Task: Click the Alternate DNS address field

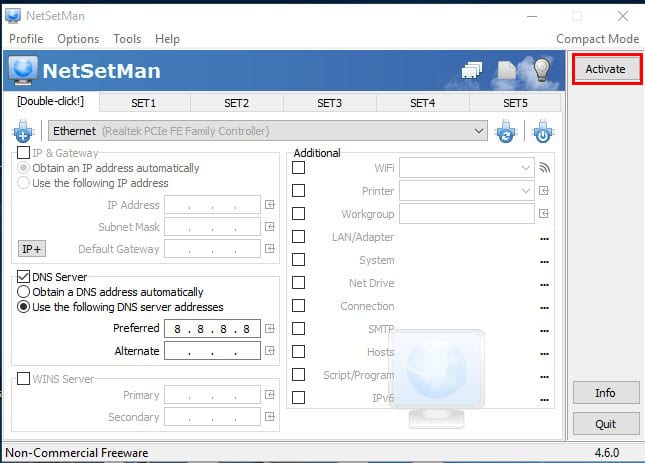Action: 212,351
